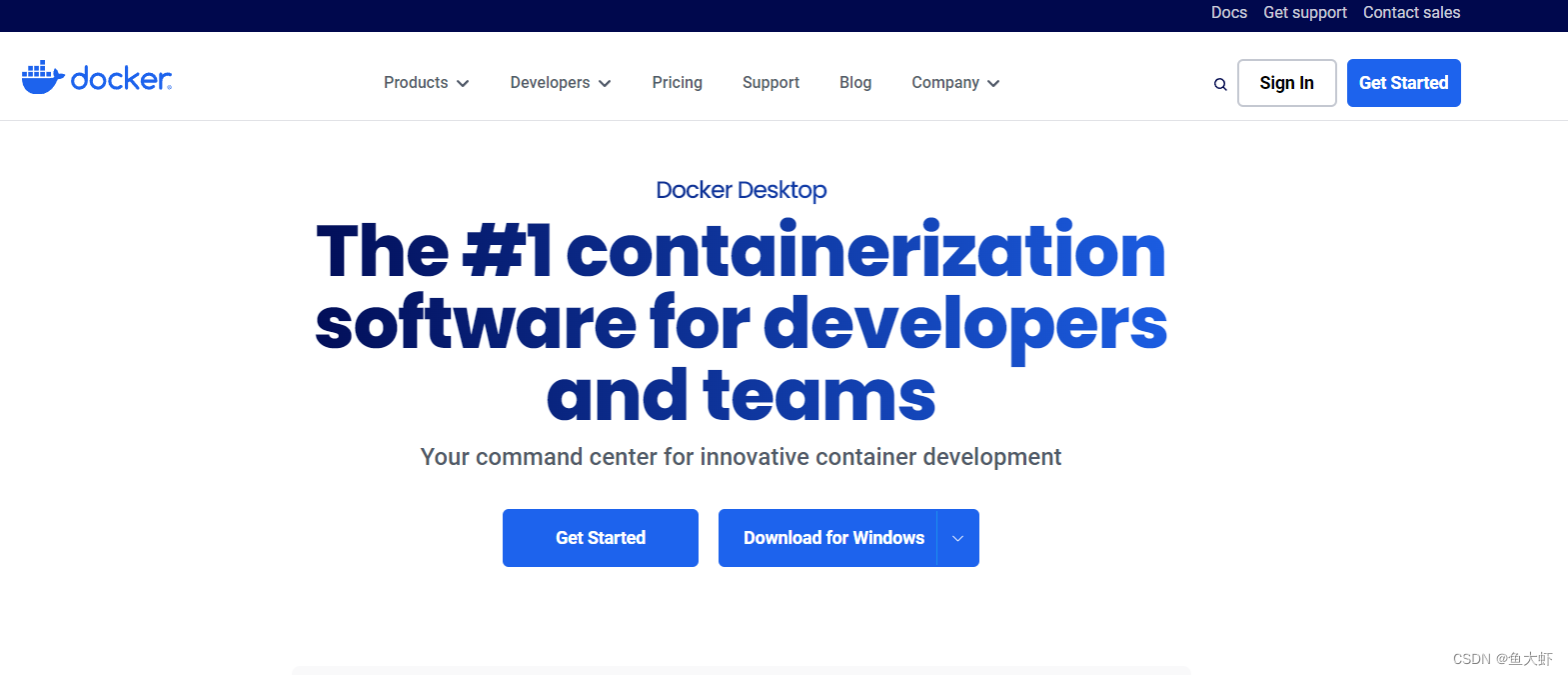This screenshot has width=1568, height=675.
Task: Open the search magnifier icon
Action: (x=1220, y=84)
